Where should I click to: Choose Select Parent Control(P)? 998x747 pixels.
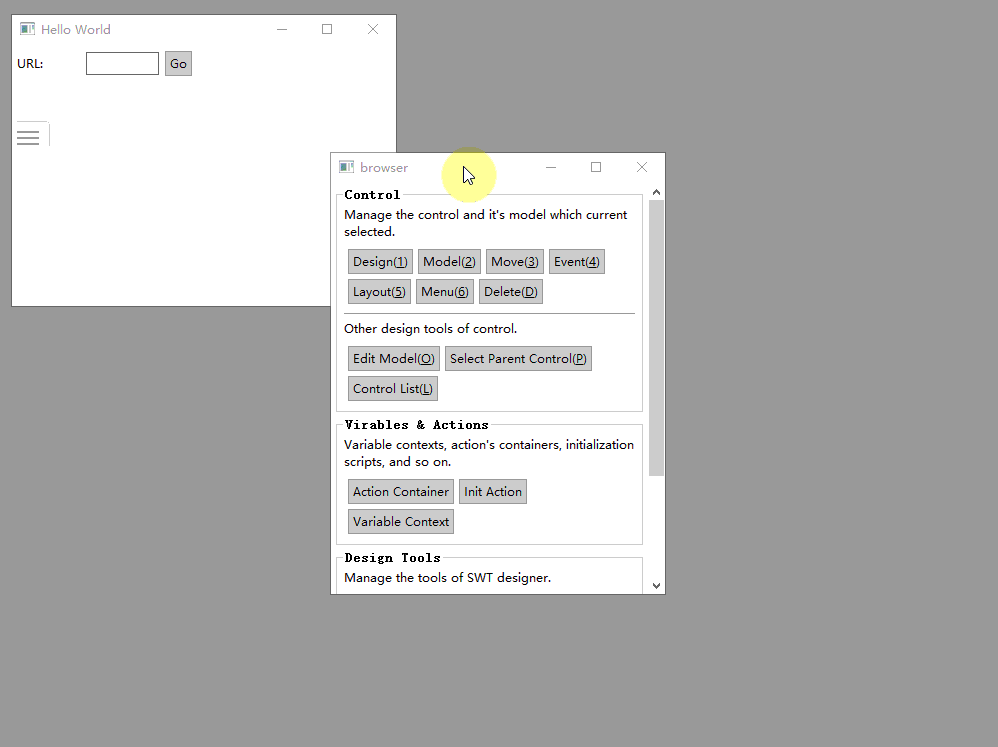click(518, 359)
